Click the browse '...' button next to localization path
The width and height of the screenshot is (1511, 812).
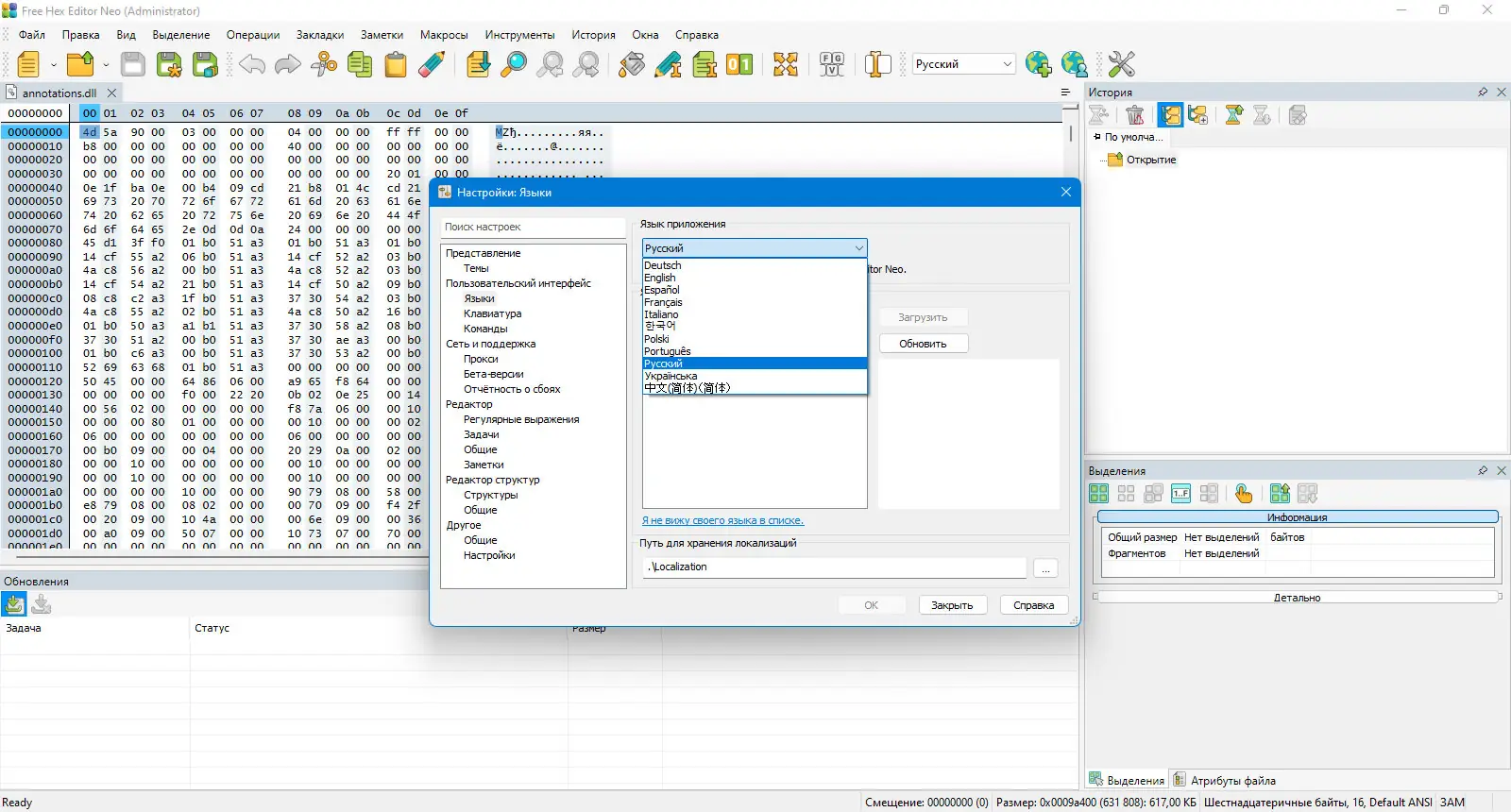[1045, 567]
